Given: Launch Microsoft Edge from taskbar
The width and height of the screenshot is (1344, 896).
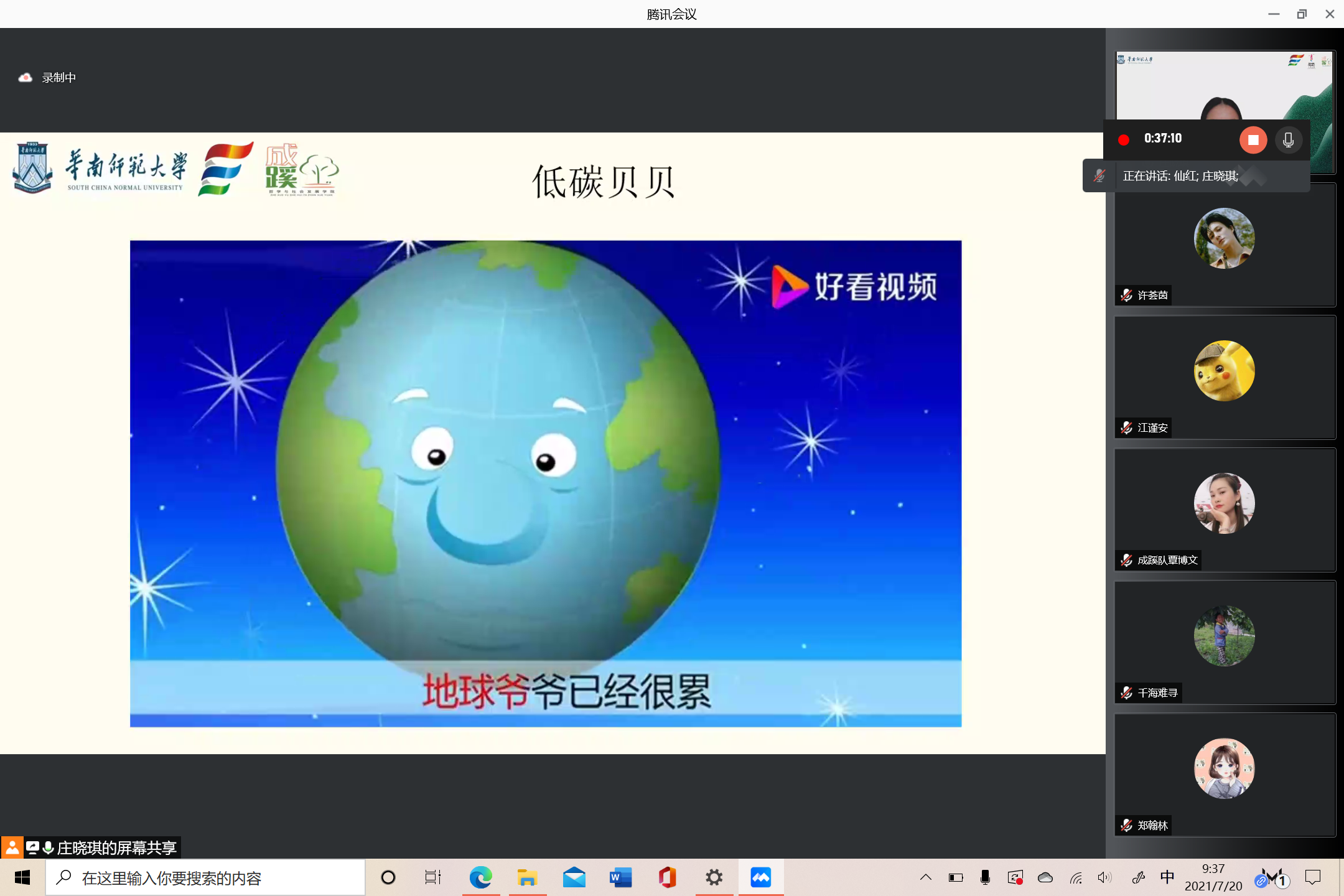Looking at the screenshot, I should 480,878.
